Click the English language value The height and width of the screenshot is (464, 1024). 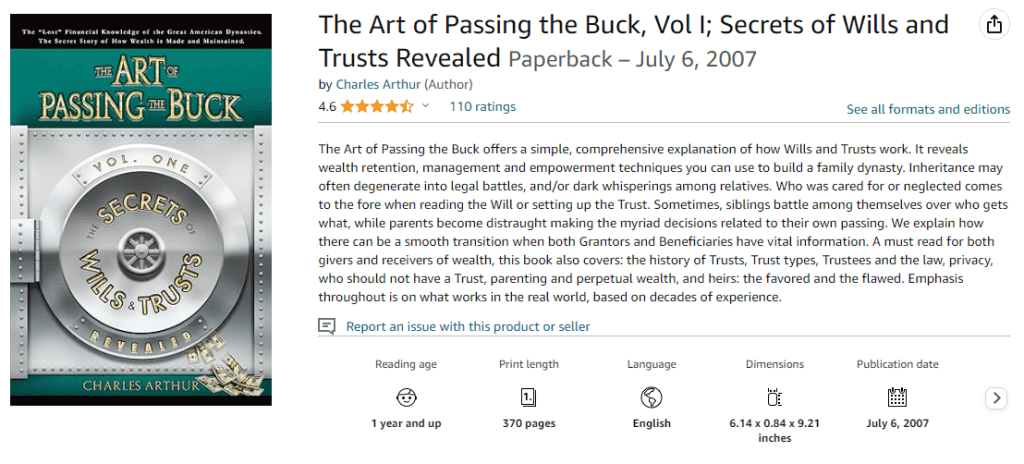pyautogui.click(x=652, y=423)
